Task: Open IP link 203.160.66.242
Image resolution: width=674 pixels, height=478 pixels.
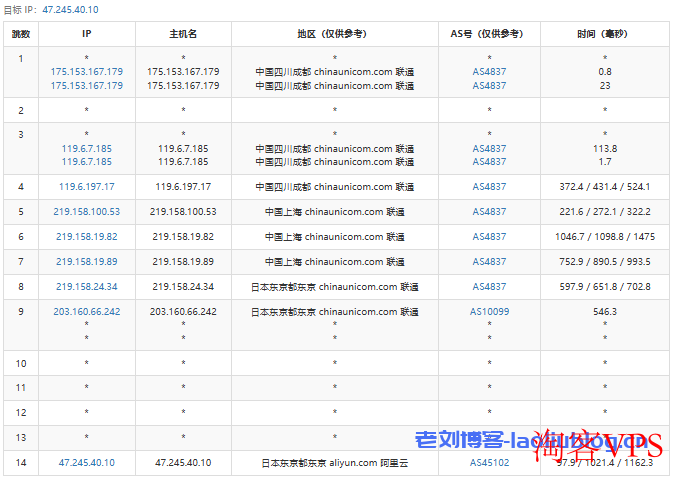Action: coord(87,311)
